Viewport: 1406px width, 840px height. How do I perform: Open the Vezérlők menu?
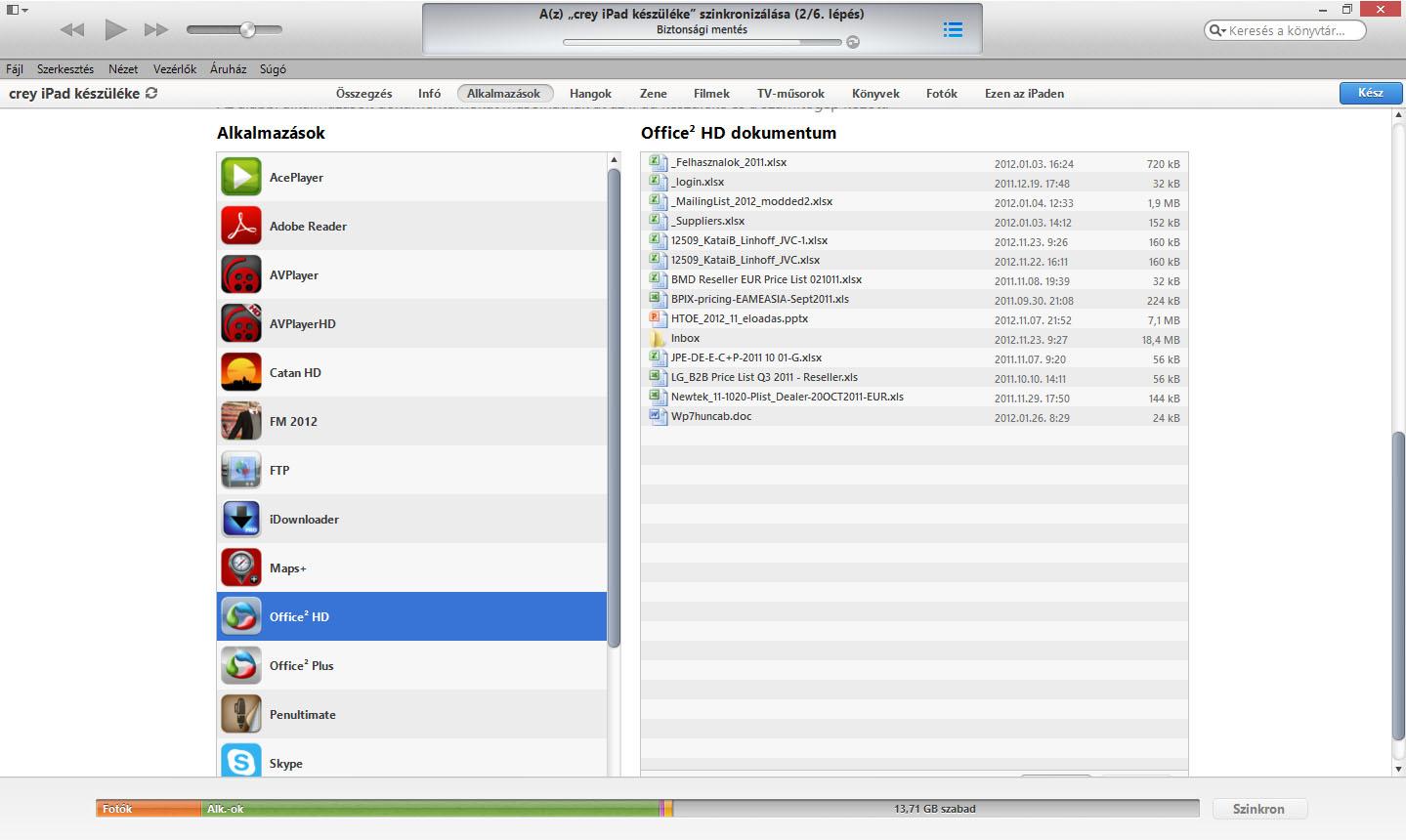175,69
